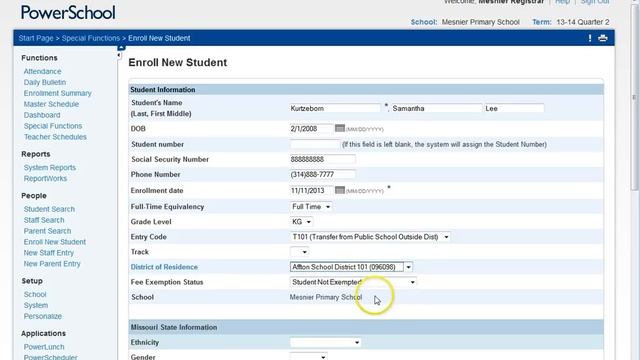The height and width of the screenshot is (360, 640).
Task: Open New Staff Entry link
Action: 49,253
